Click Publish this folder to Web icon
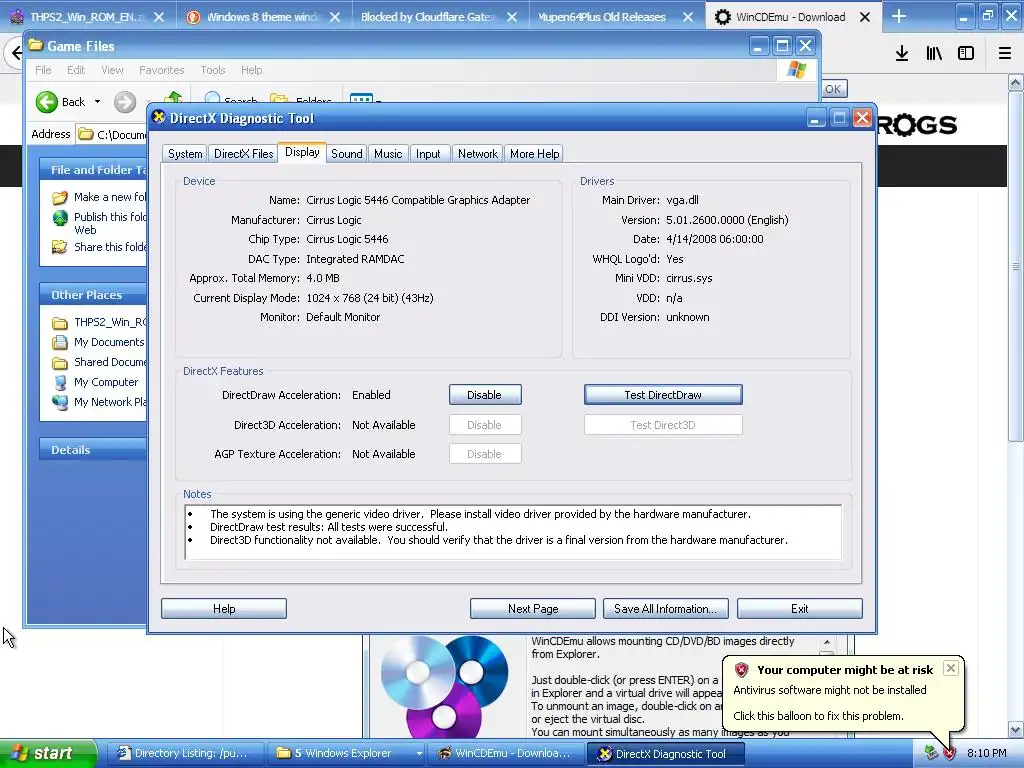1024x768 pixels. point(59,217)
